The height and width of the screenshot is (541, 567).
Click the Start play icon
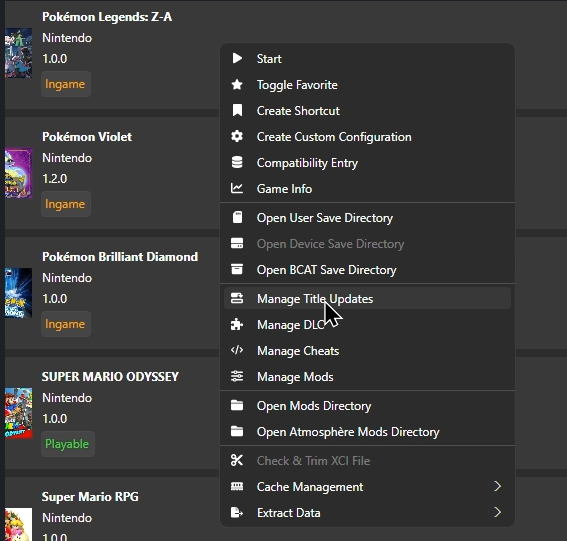coord(237,59)
